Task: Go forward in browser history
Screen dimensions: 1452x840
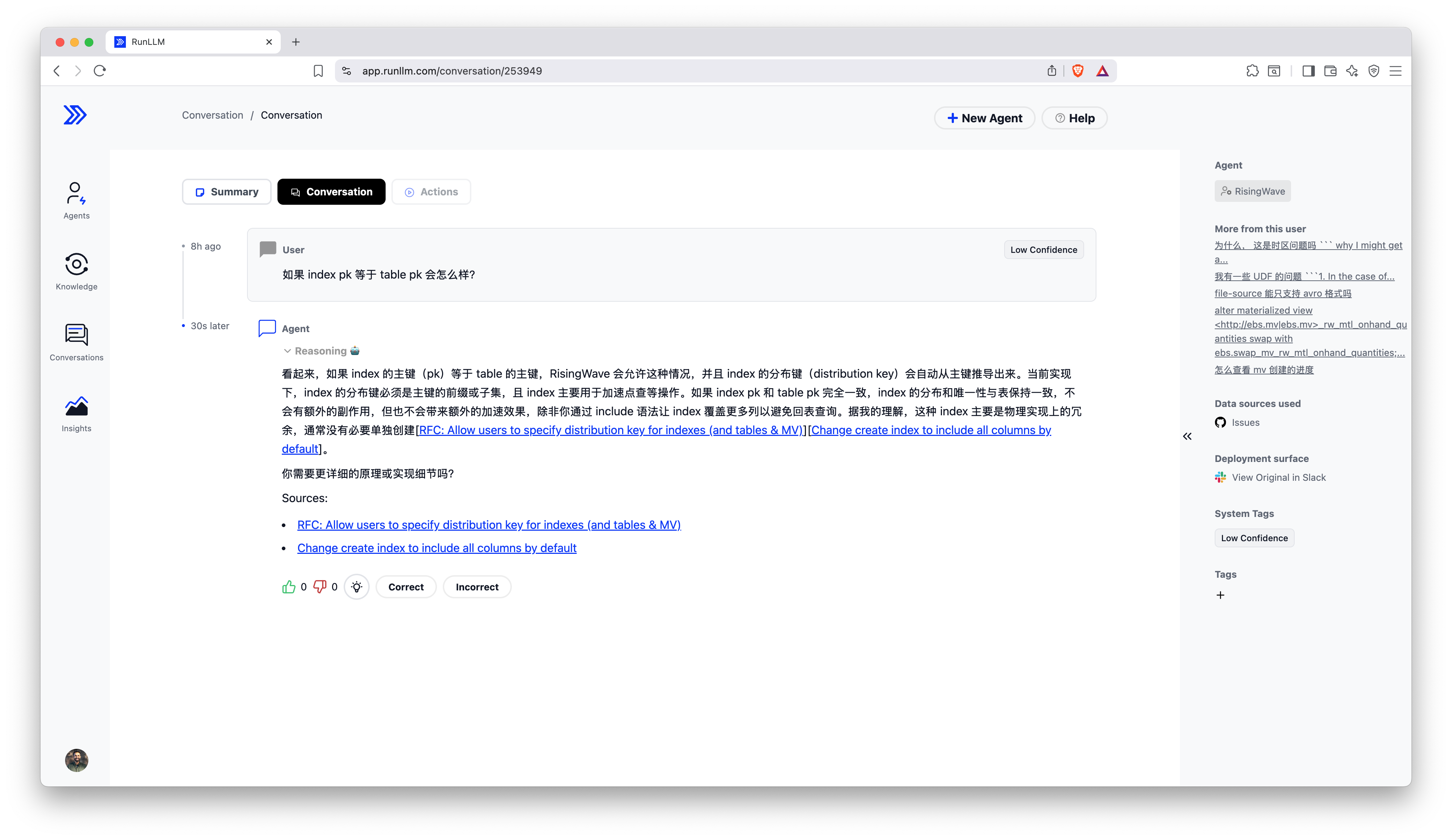Action: tap(78, 71)
